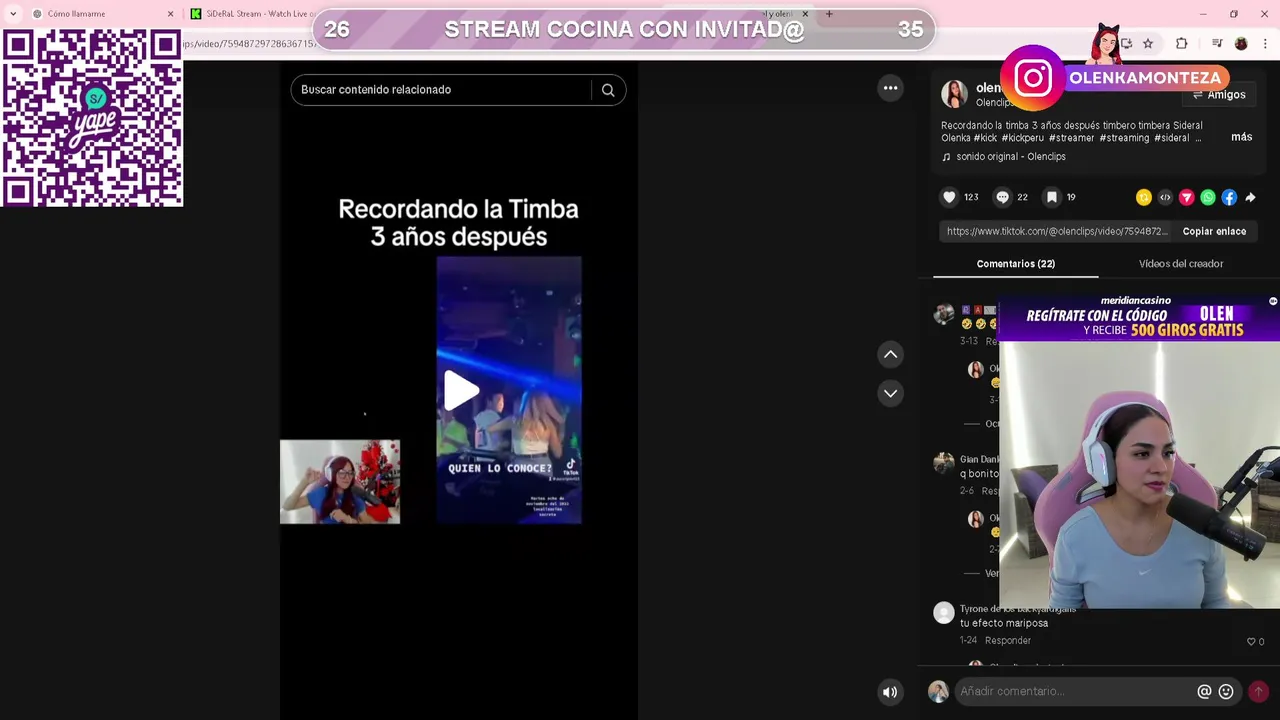Open a new browser tab
Image resolution: width=1280 pixels, height=720 pixels.
(x=829, y=14)
